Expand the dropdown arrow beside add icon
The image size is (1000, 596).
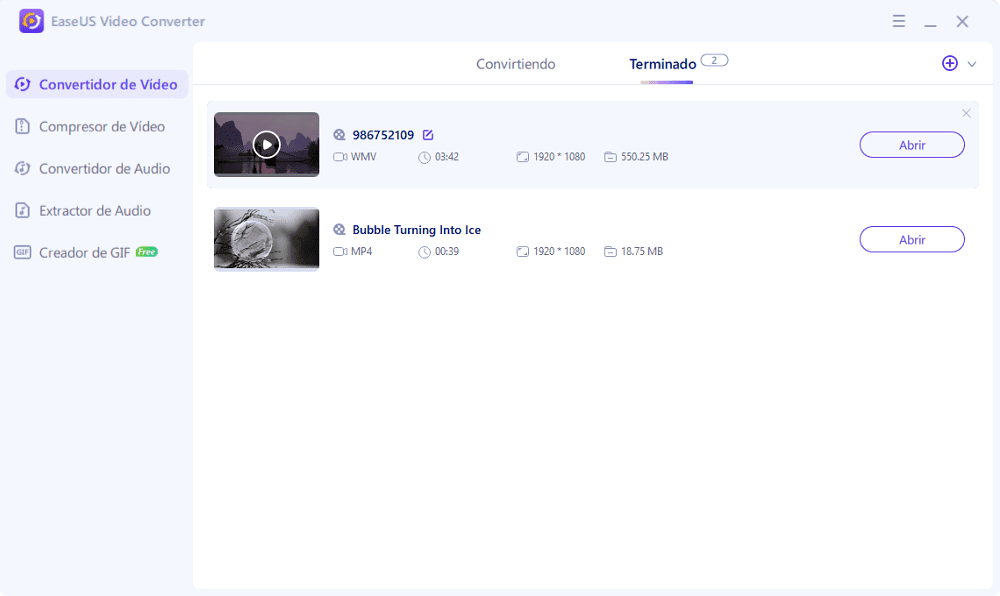(972, 64)
